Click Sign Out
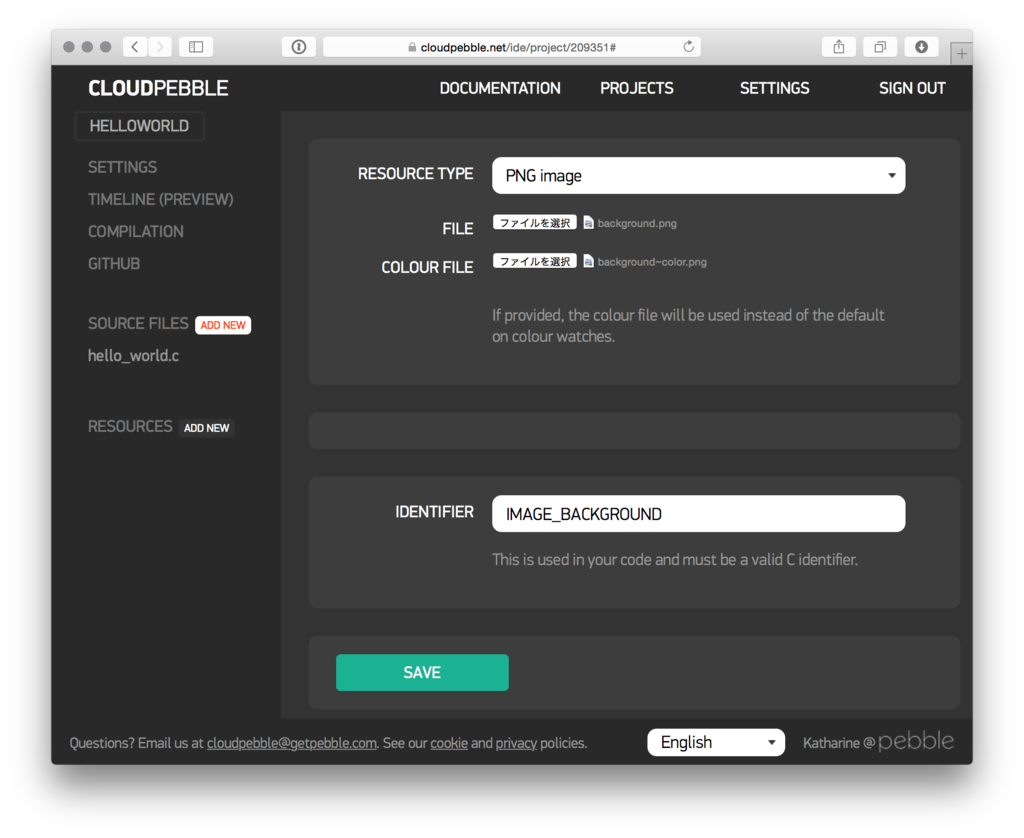Screen dimensions: 1024x838 (x=912, y=88)
